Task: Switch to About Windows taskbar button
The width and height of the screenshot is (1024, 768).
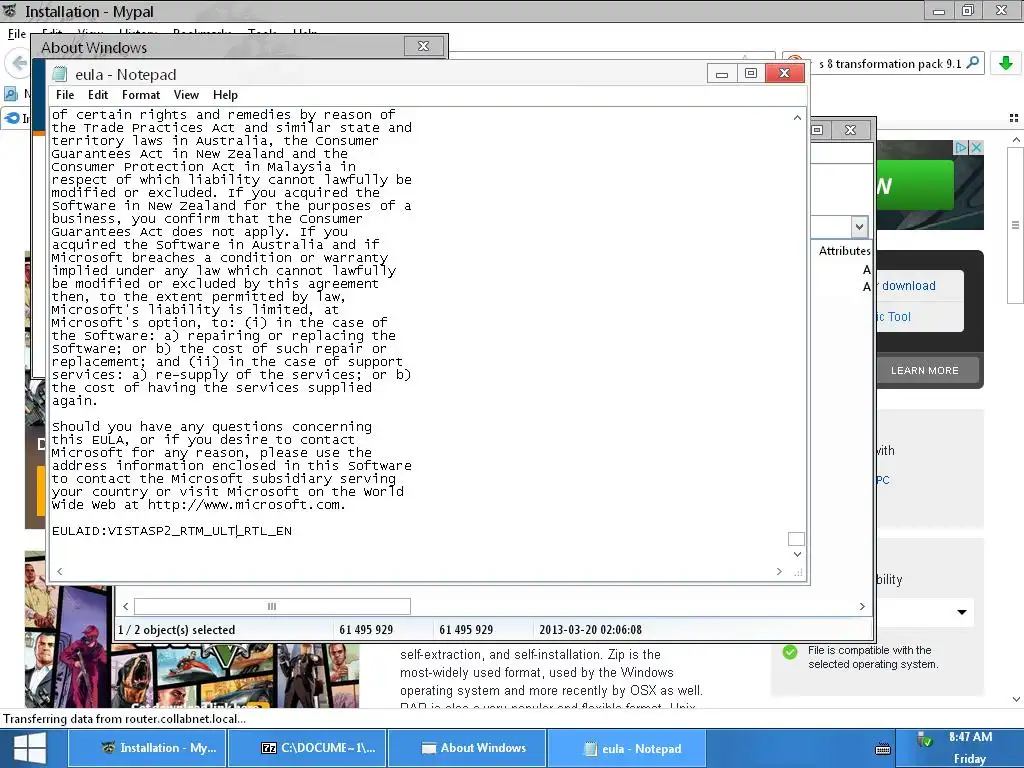Action: (x=468, y=748)
